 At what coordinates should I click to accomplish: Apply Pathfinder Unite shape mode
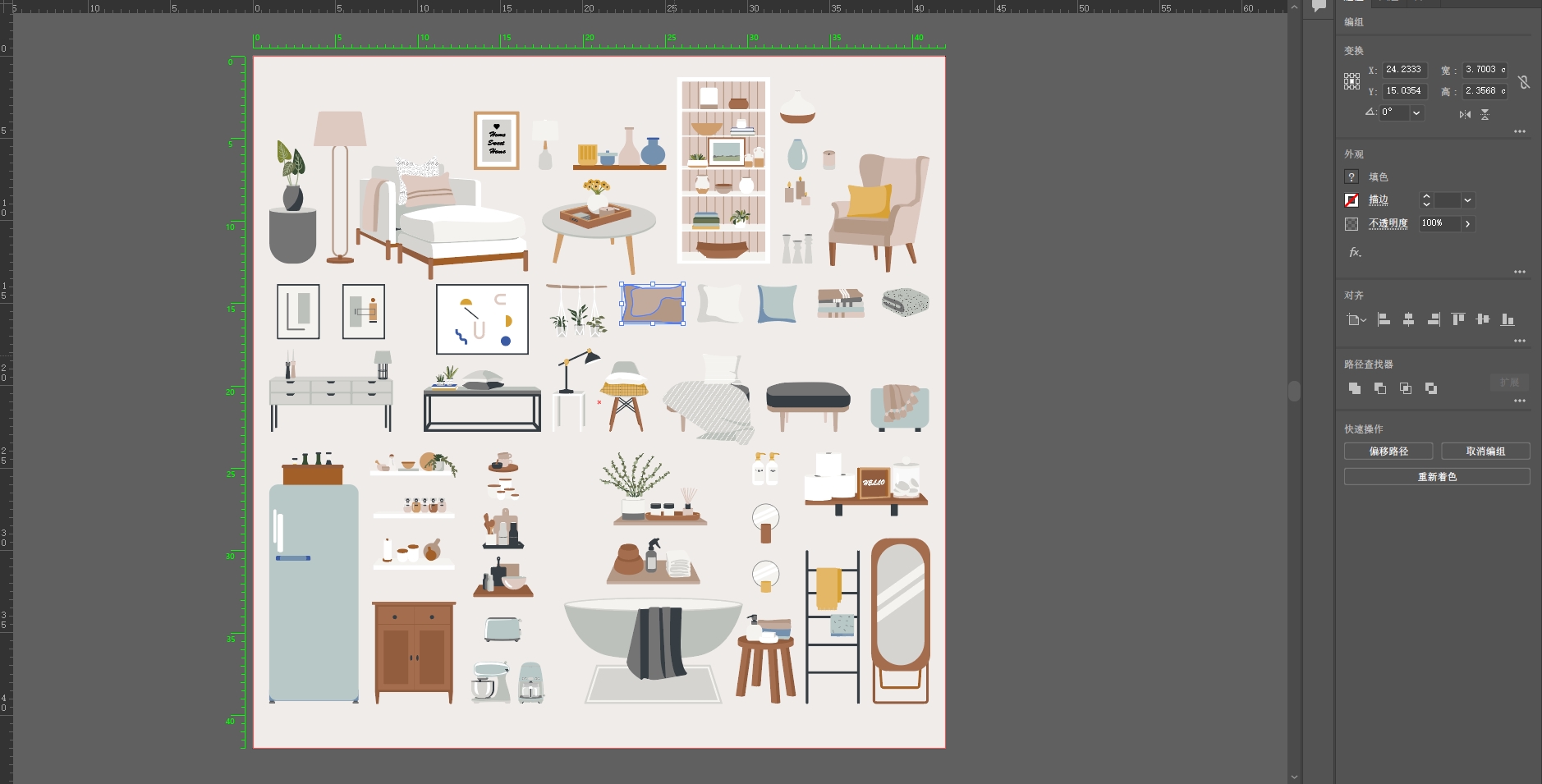[1355, 388]
